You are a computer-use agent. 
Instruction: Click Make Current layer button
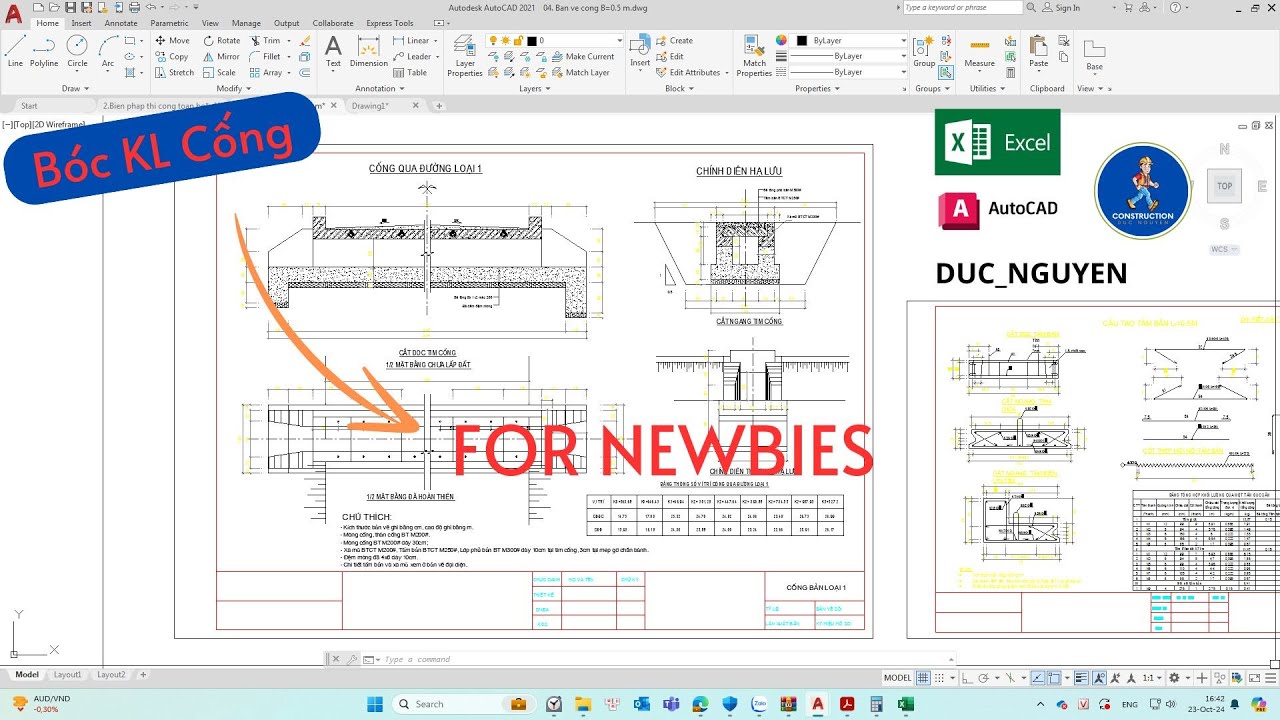(583, 57)
